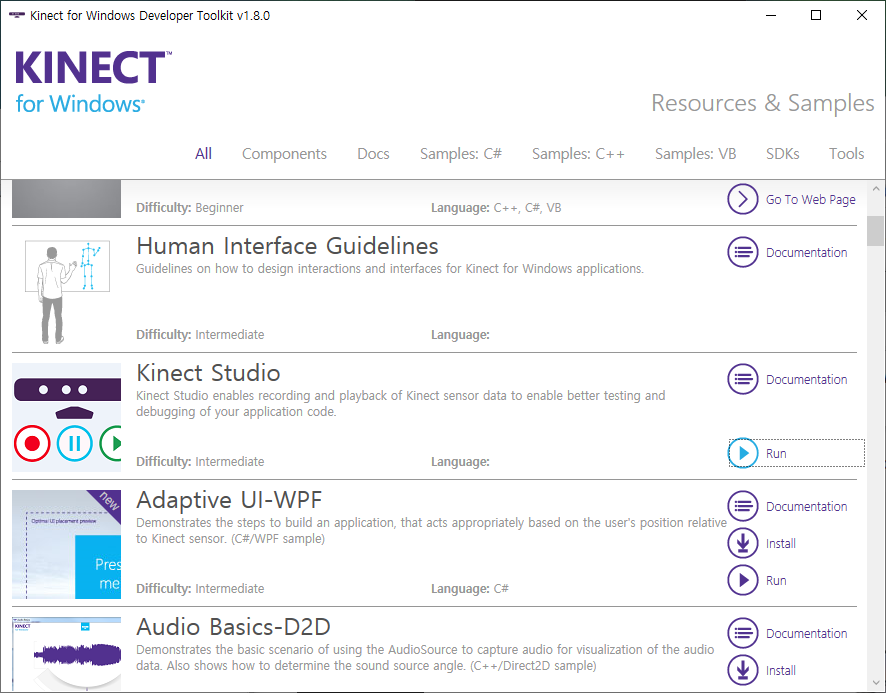886x693 pixels.
Task: Click the Kinect Studio thumbnail image
Action: 67,418
